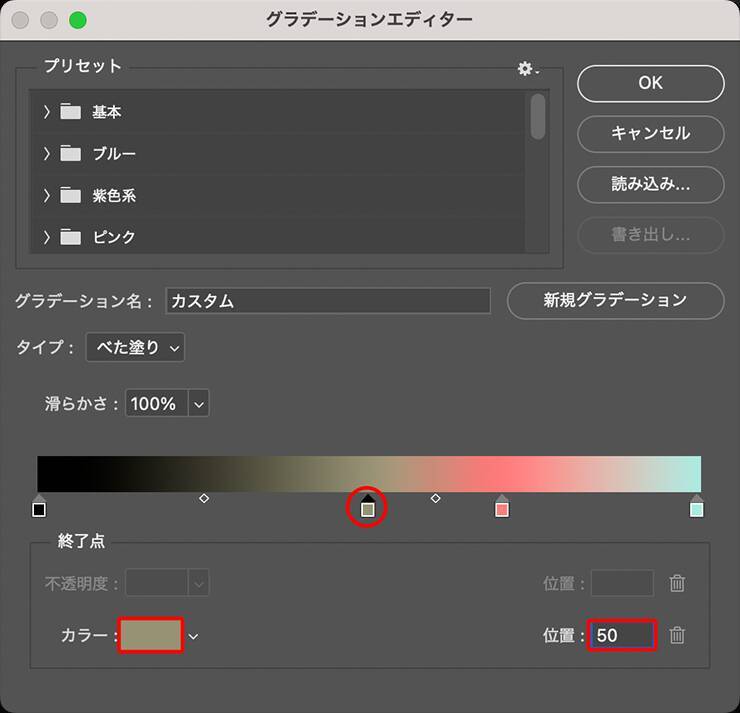Image resolution: width=740 pixels, height=713 pixels.
Task: Expand the ブルー preset folder chevron
Action: coord(46,153)
